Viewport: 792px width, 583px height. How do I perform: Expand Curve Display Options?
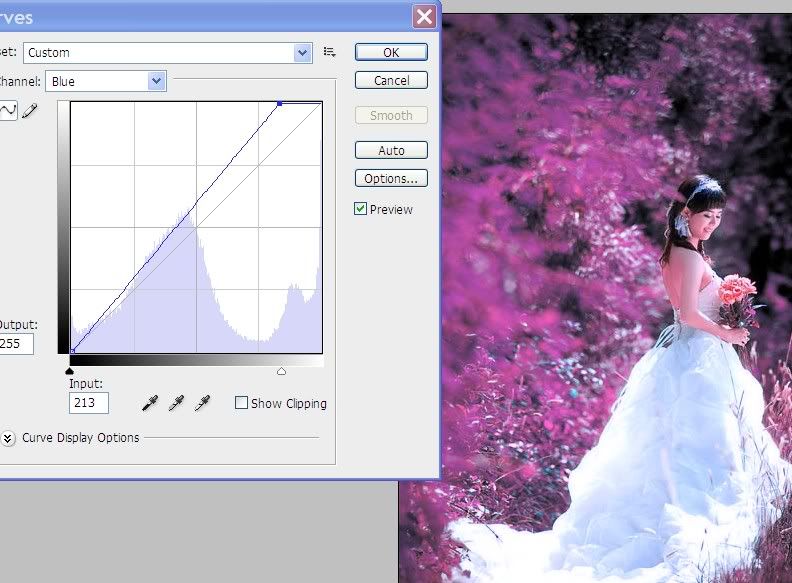pos(9,437)
